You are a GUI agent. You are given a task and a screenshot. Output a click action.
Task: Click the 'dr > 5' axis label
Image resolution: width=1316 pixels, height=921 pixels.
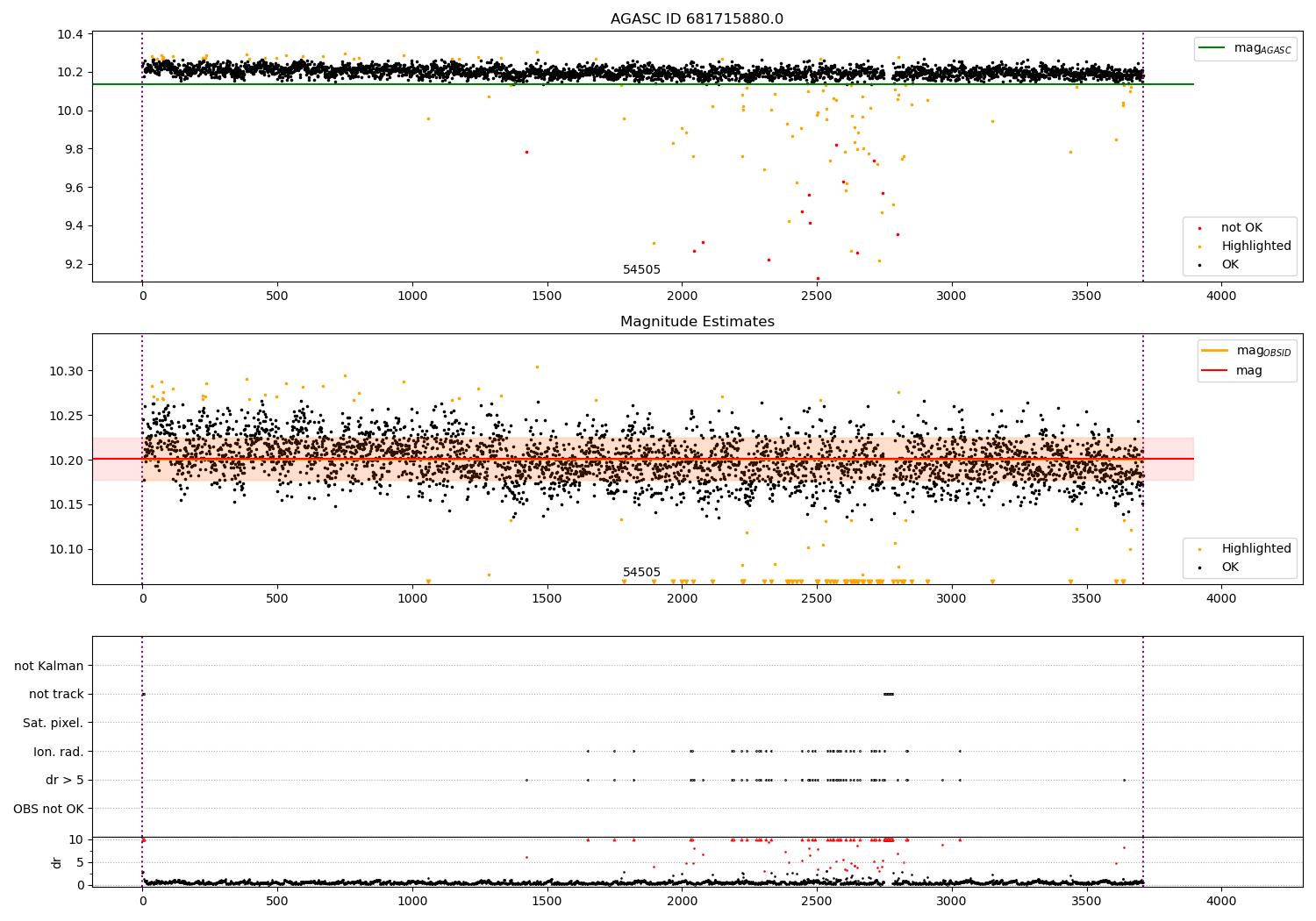click(65, 780)
